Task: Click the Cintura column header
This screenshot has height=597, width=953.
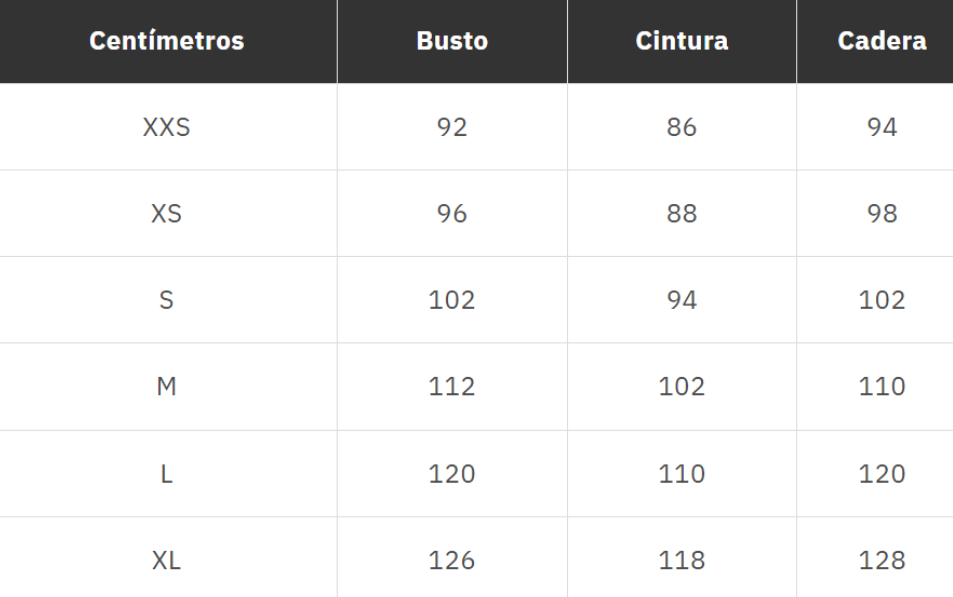Action: (x=681, y=41)
